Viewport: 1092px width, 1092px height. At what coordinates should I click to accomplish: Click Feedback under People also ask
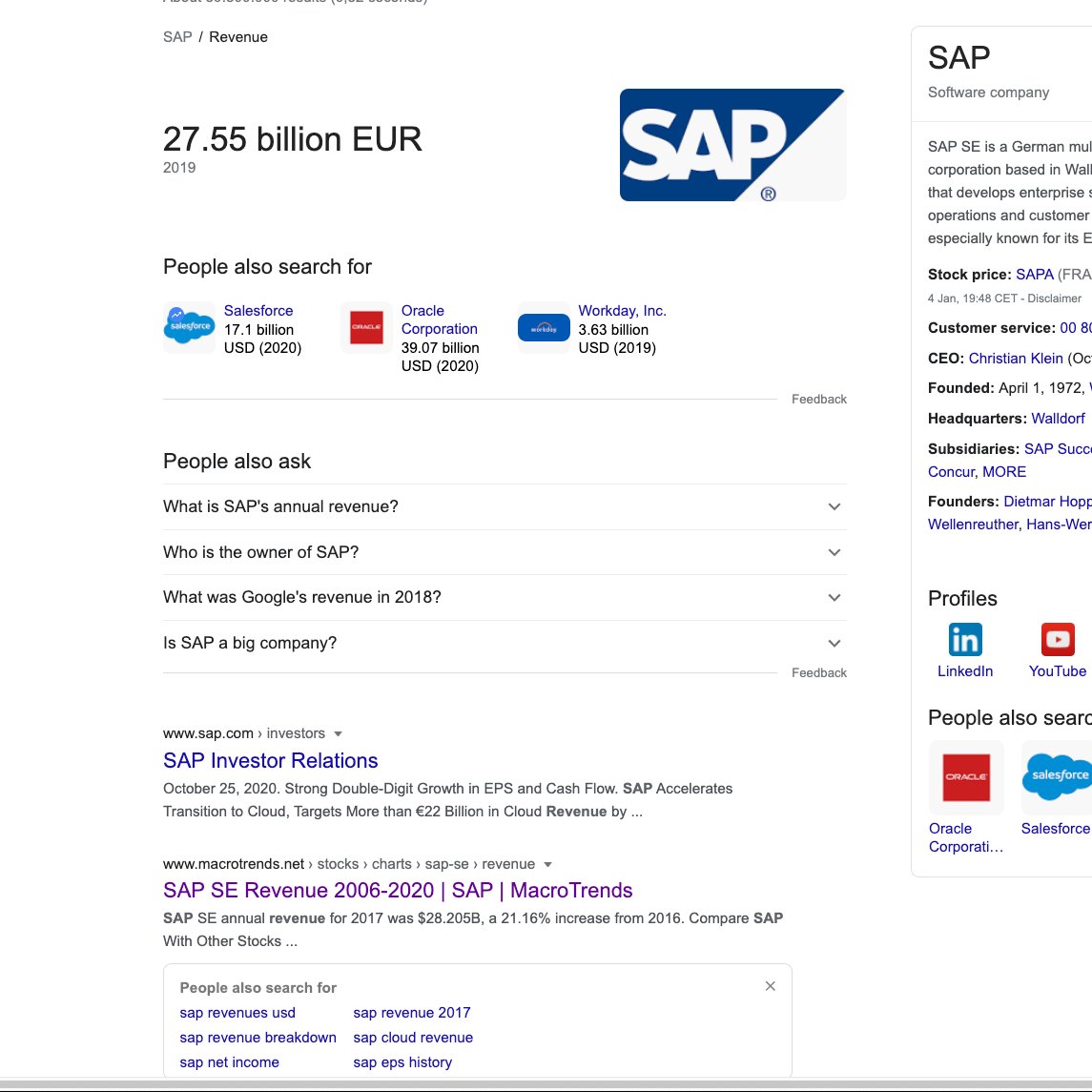(819, 672)
